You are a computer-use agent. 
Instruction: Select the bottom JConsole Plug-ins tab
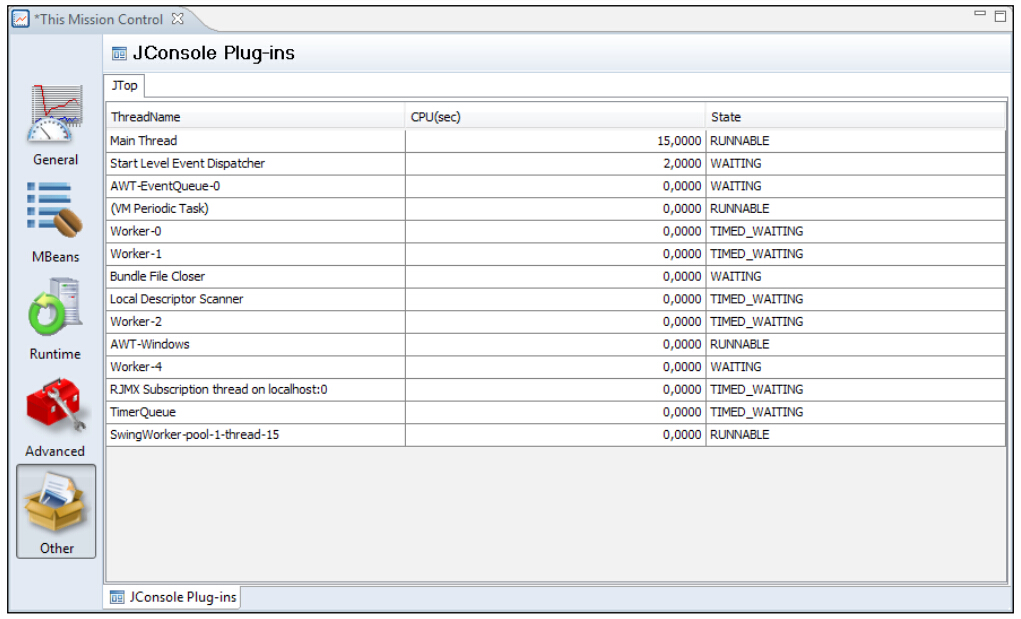tap(173, 597)
